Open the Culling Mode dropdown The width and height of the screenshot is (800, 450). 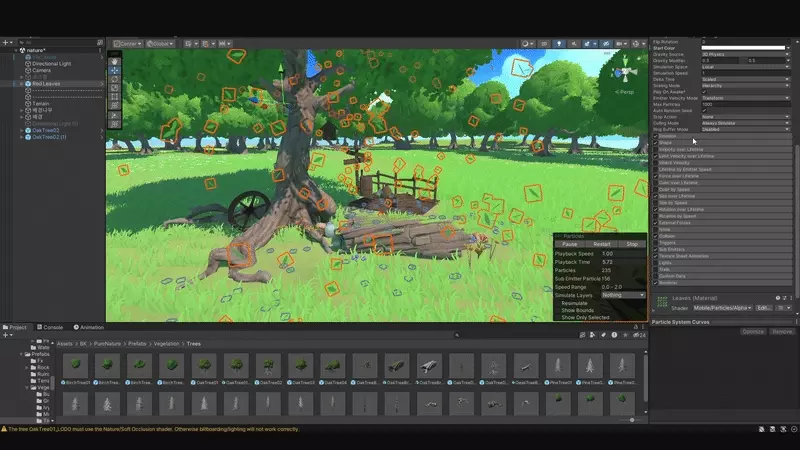coord(745,123)
